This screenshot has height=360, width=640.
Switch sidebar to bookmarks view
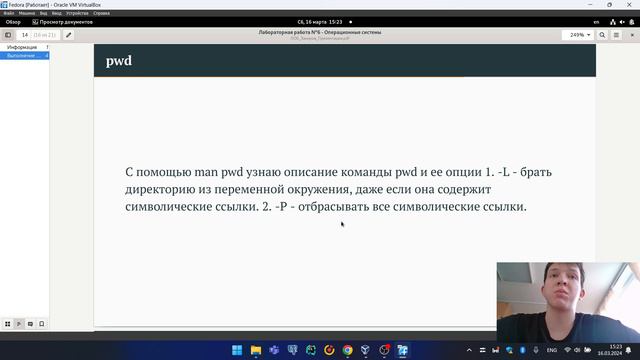[x=42, y=324]
